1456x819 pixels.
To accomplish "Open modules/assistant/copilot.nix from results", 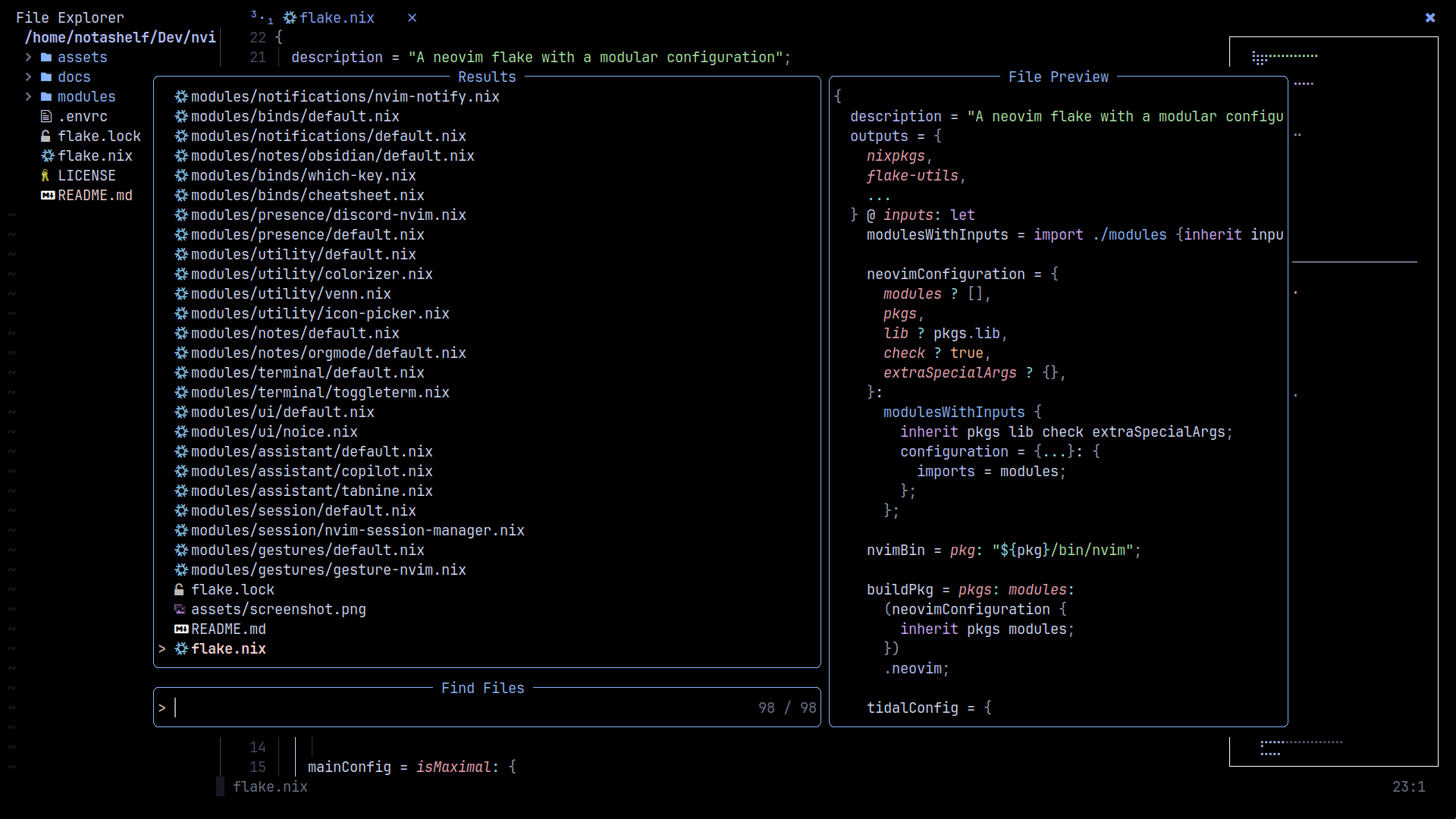I will (311, 472).
